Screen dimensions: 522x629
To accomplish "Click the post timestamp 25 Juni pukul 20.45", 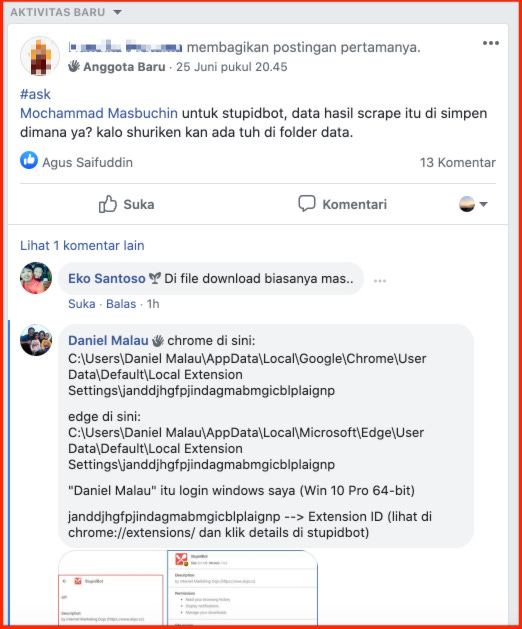I will pyautogui.click(x=232, y=67).
